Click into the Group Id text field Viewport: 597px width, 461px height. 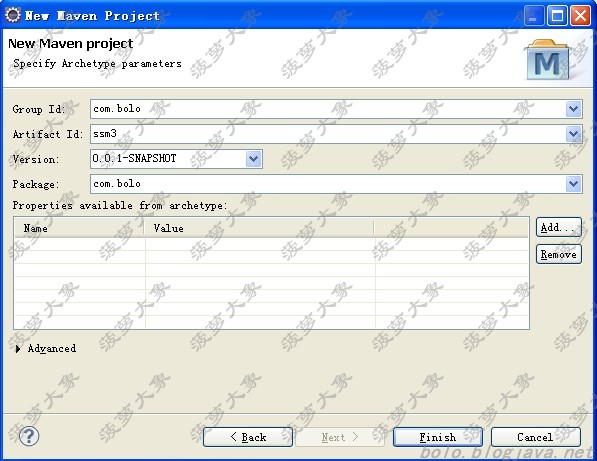point(328,109)
